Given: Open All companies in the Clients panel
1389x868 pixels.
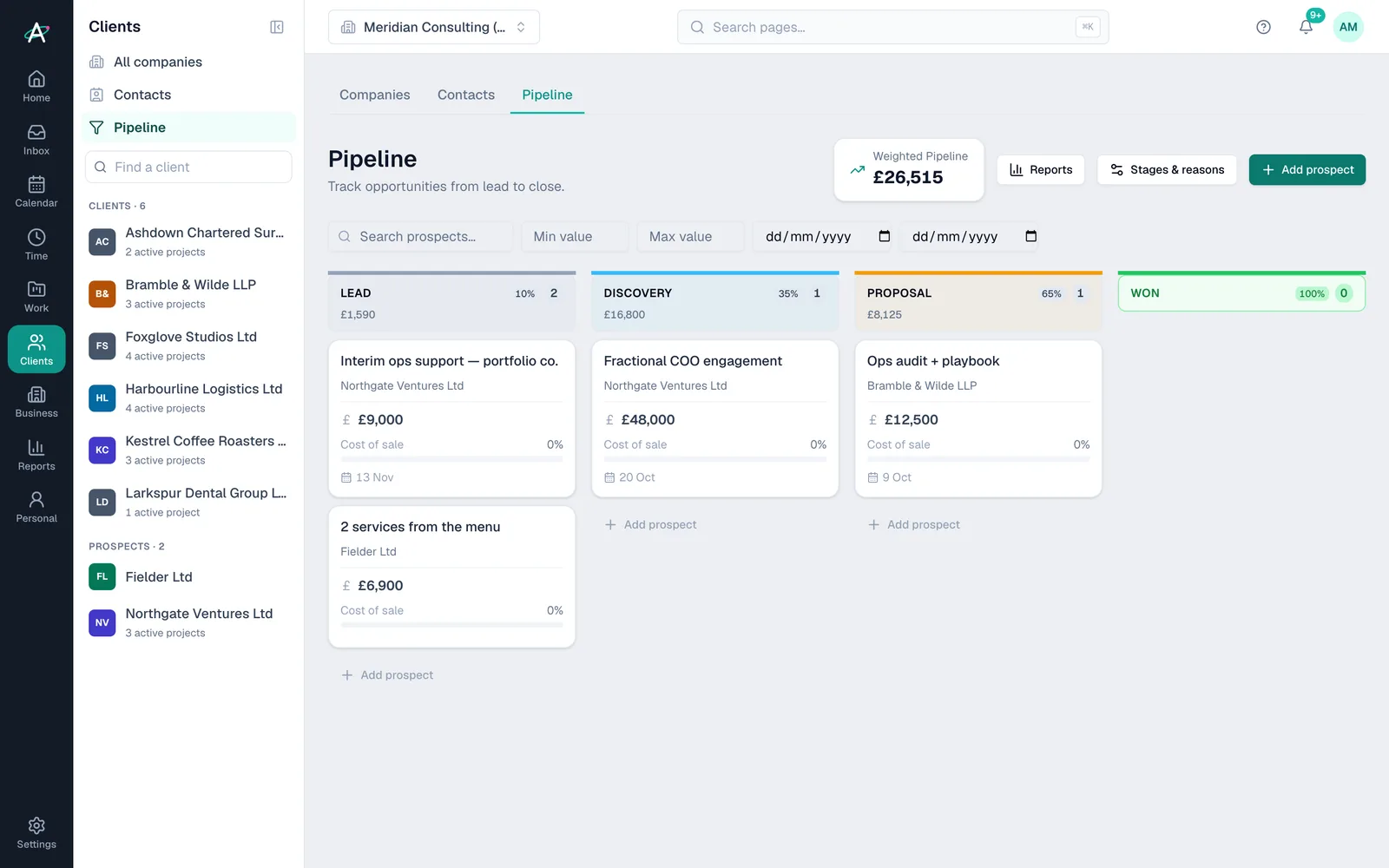Looking at the screenshot, I should [x=188, y=62].
